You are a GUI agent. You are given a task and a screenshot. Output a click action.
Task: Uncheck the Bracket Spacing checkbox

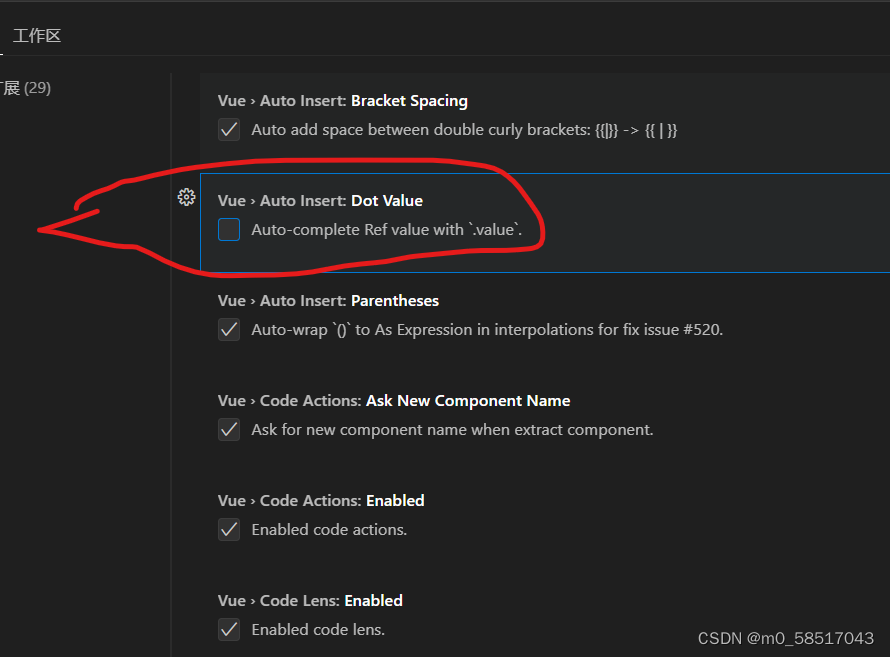(x=228, y=129)
